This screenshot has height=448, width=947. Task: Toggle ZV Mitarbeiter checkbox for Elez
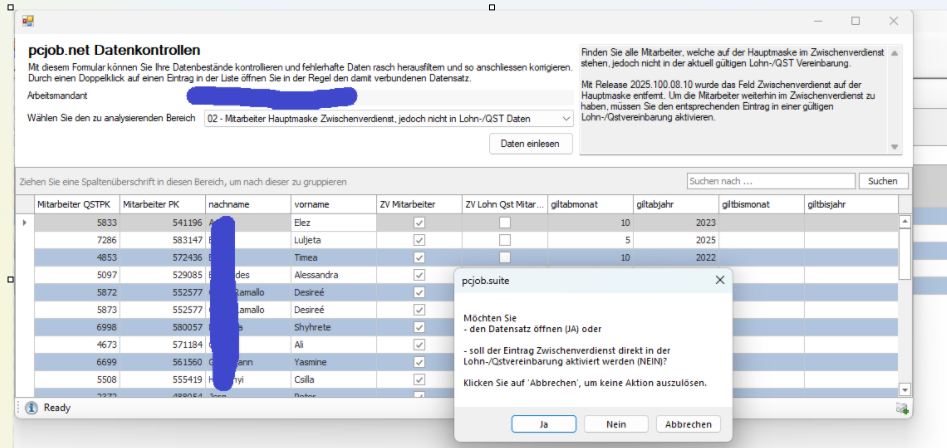pyautogui.click(x=419, y=223)
